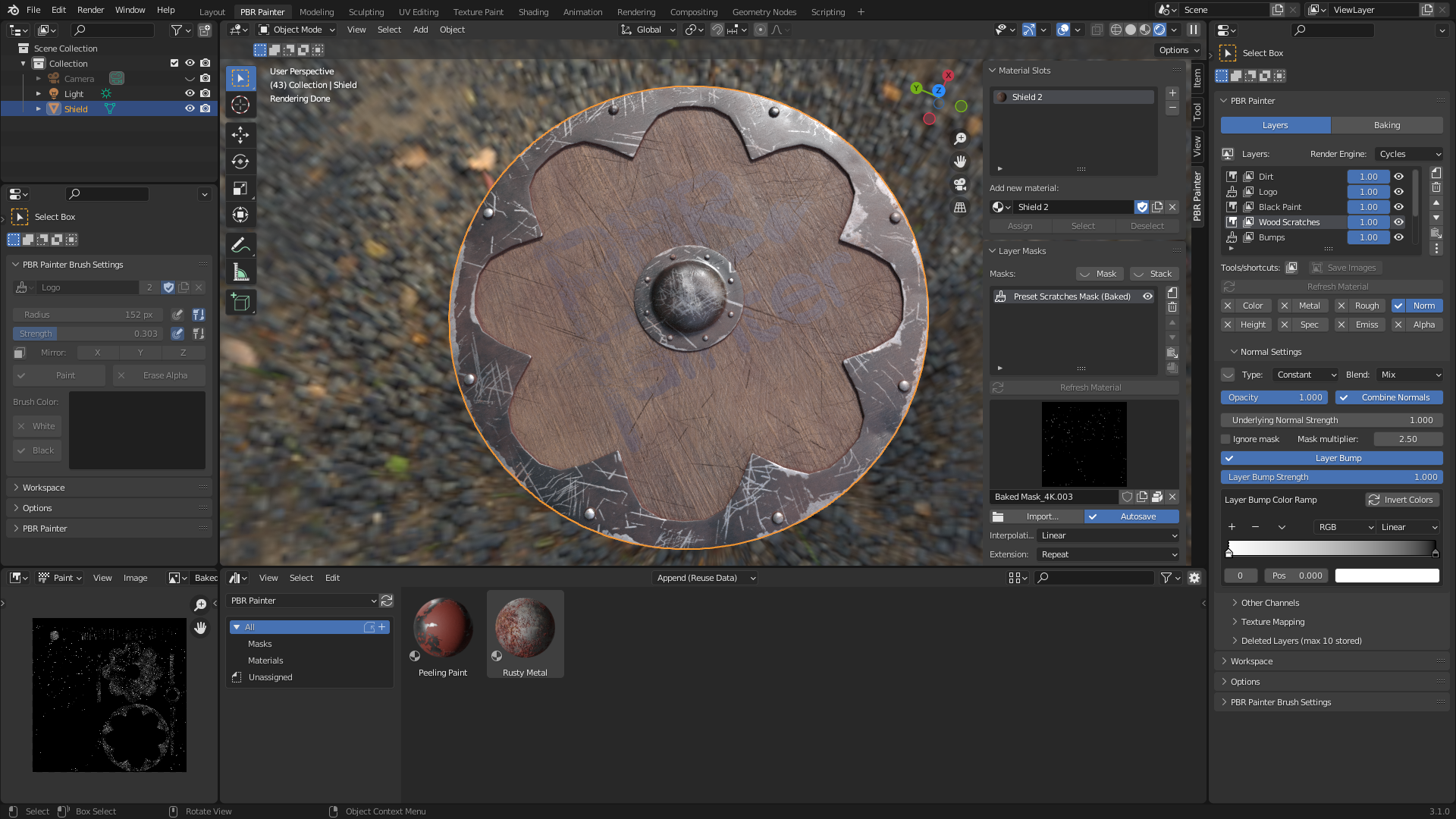Viewport: 1456px width, 819px height.
Task: Switch perspective/orthographic grid view icon
Action: pos(960,207)
